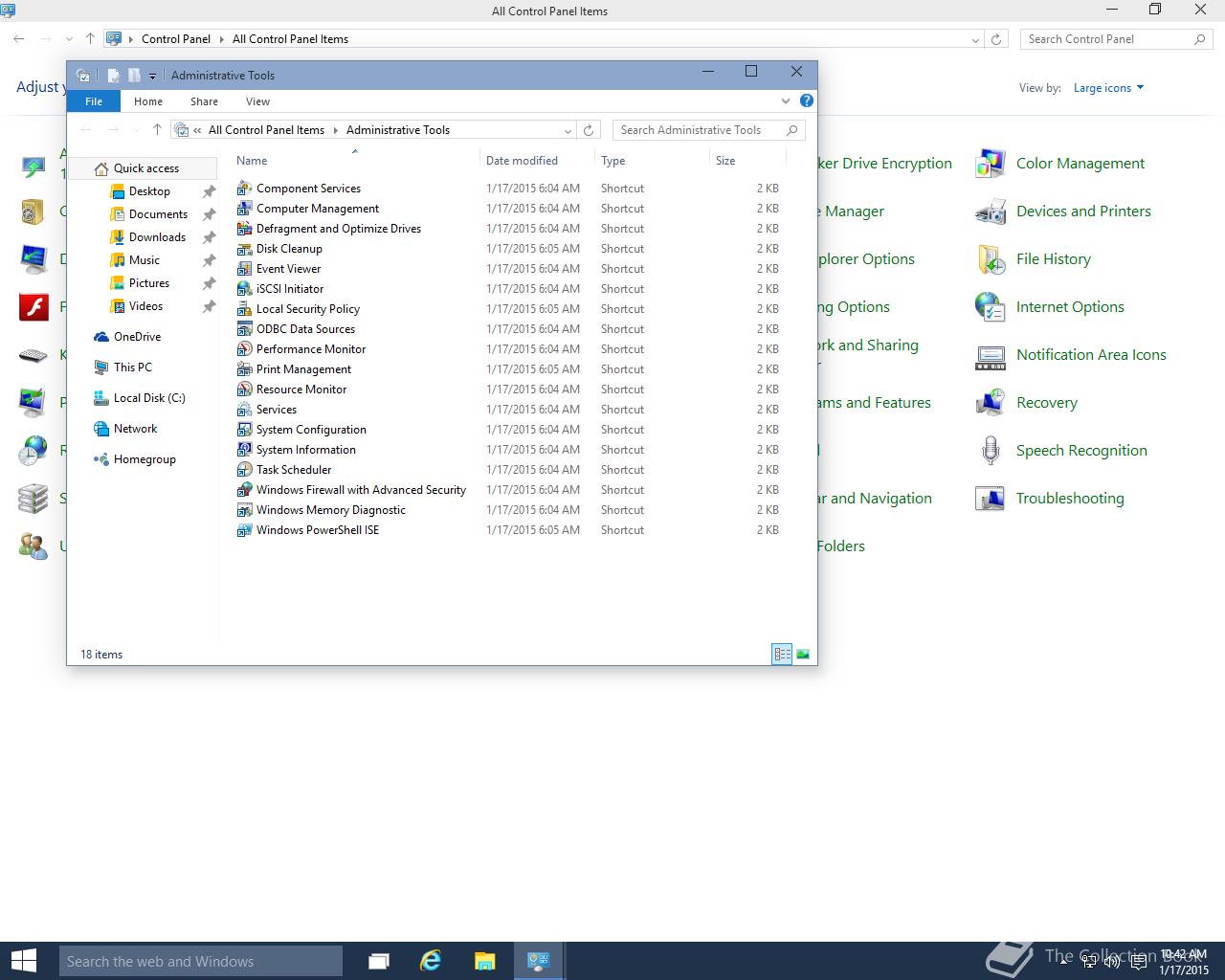This screenshot has height=980, width=1225.
Task: Click the Help question mark icon
Action: click(x=807, y=100)
